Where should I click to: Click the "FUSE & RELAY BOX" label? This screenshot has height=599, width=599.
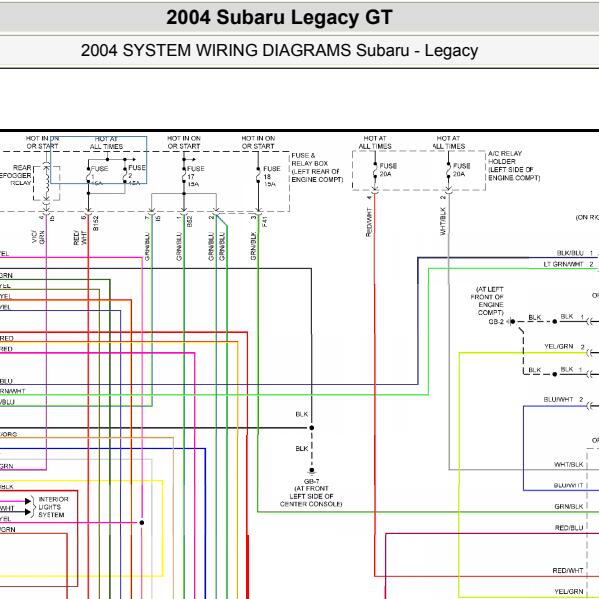click(309, 159)
